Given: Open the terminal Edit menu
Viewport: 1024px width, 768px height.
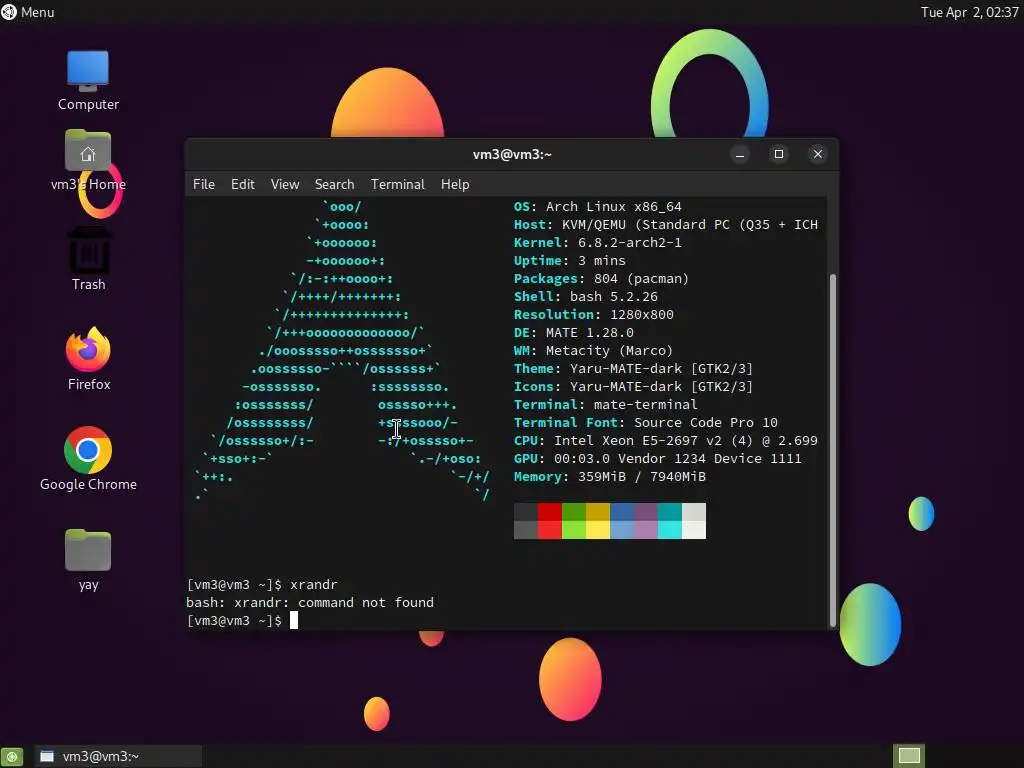Looking at the screenshot, I should pos(242,184).
